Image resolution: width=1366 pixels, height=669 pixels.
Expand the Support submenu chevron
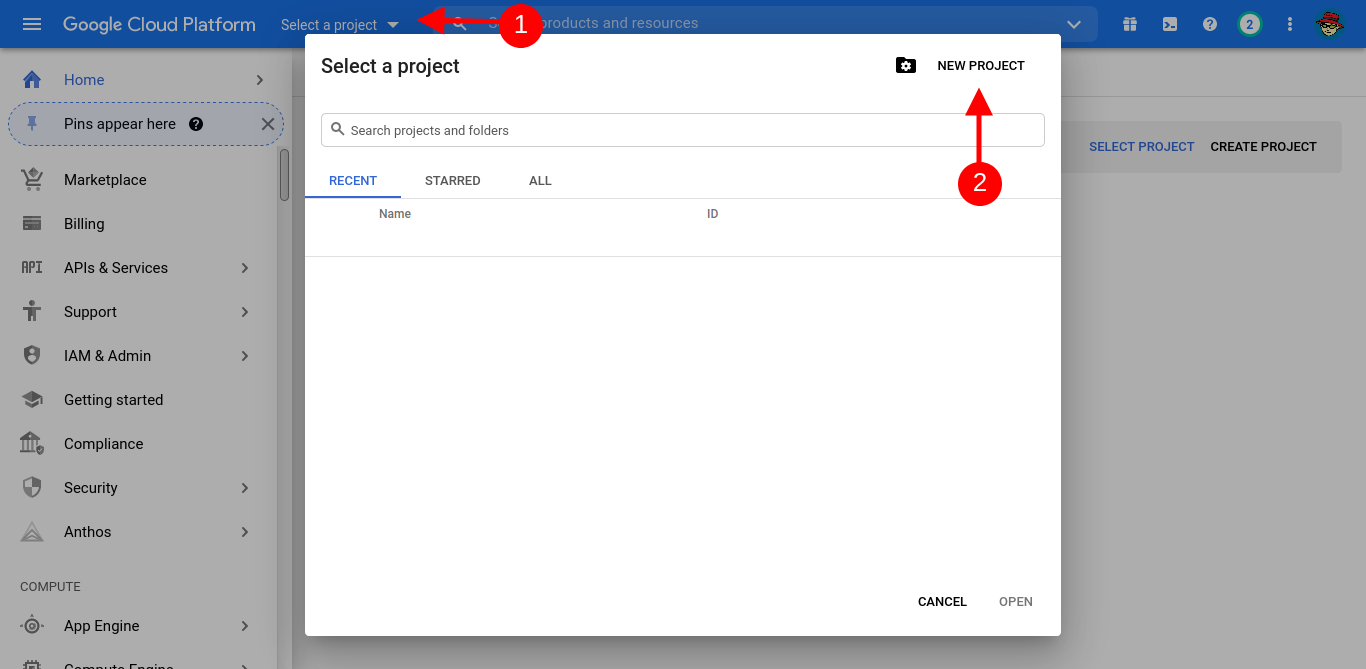pyautogui.click(x=245, y=312)
